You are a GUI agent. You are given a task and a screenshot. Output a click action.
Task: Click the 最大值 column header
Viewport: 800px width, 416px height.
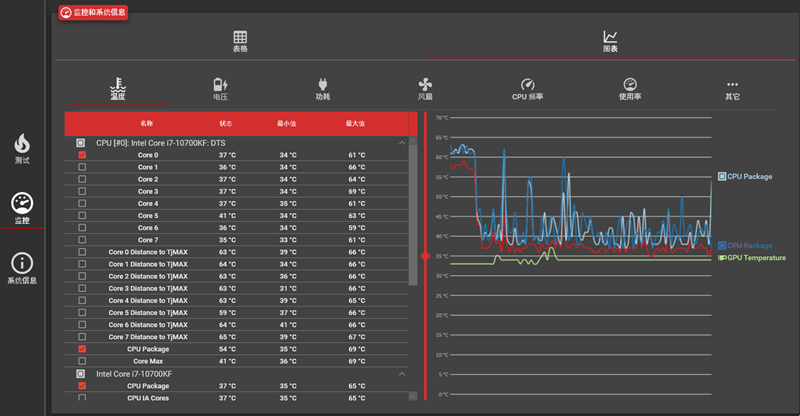[x=353, y=123]
